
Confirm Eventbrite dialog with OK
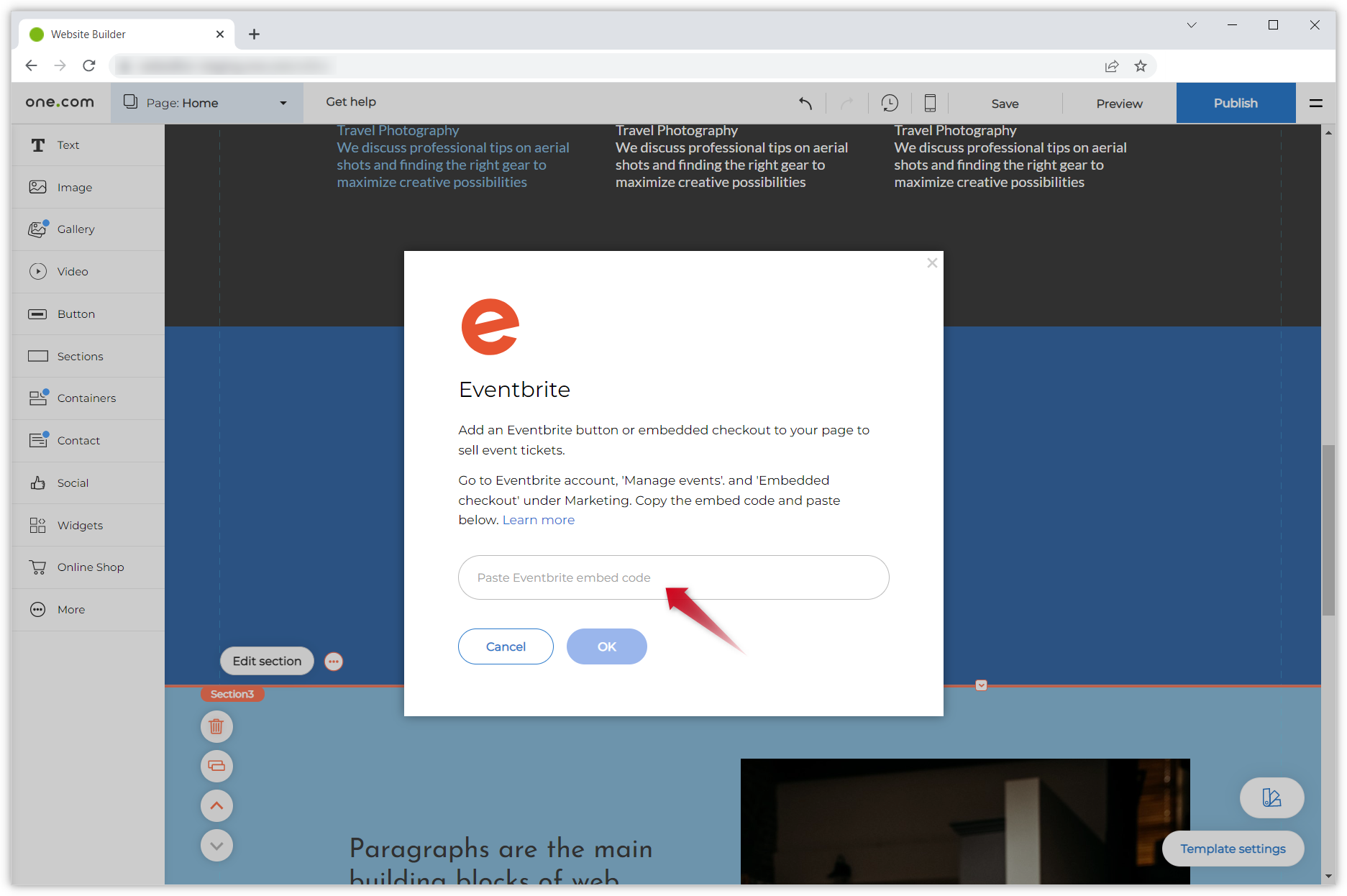point(606,646)
